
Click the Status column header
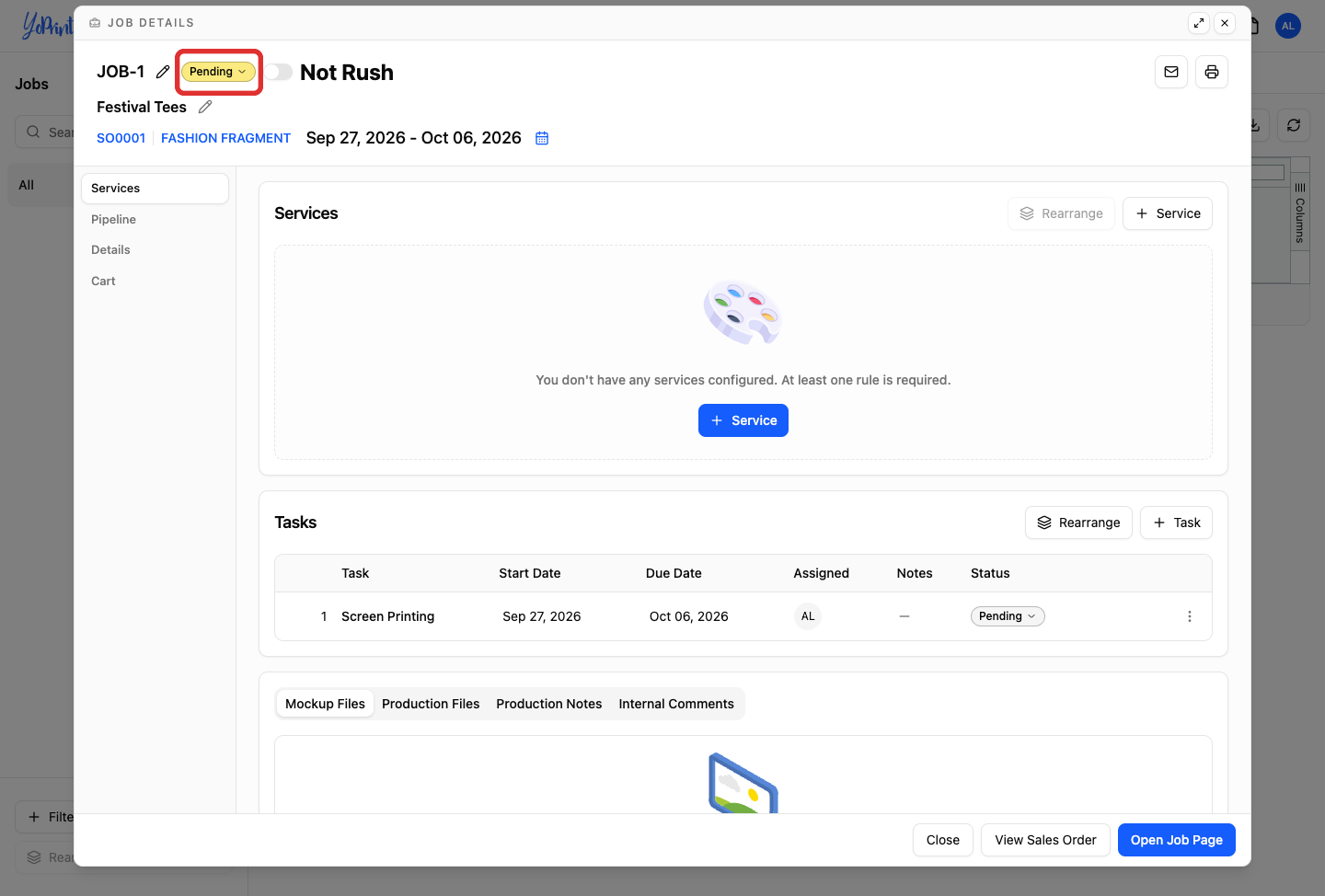990,573
